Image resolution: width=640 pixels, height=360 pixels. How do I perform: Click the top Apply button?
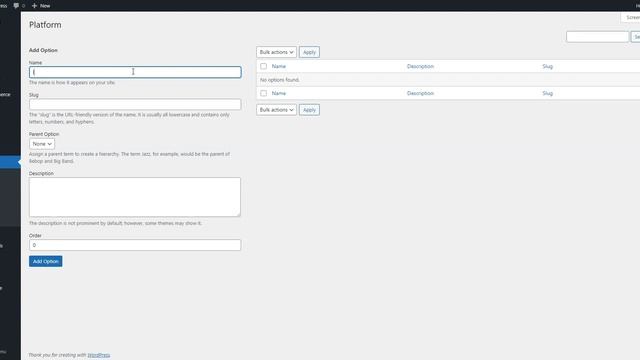coord(309,52)
